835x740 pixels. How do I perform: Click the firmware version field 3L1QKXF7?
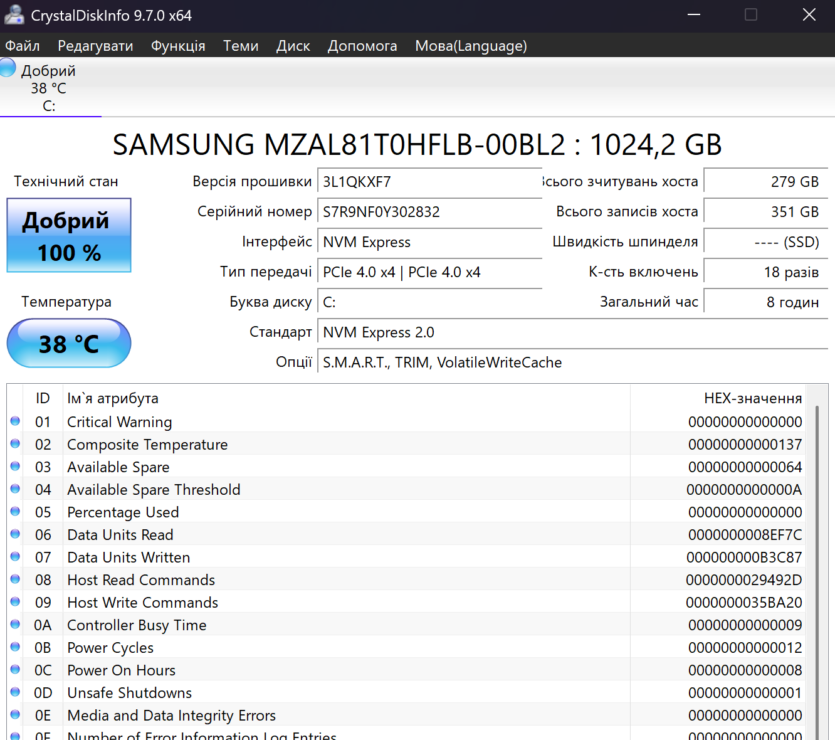tap(430, 182)
